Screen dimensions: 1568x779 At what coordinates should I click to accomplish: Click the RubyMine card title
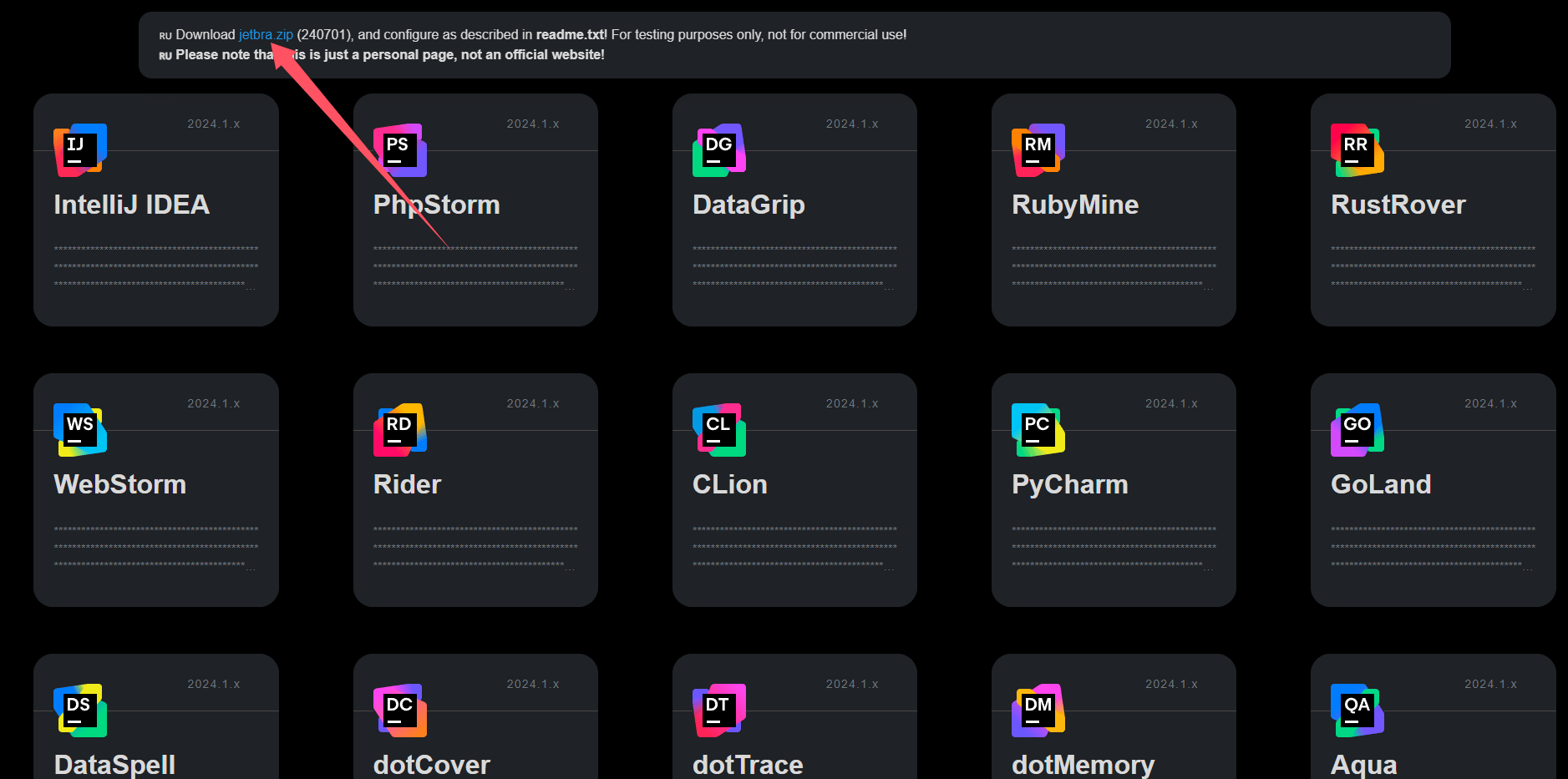coord(1075,205)
